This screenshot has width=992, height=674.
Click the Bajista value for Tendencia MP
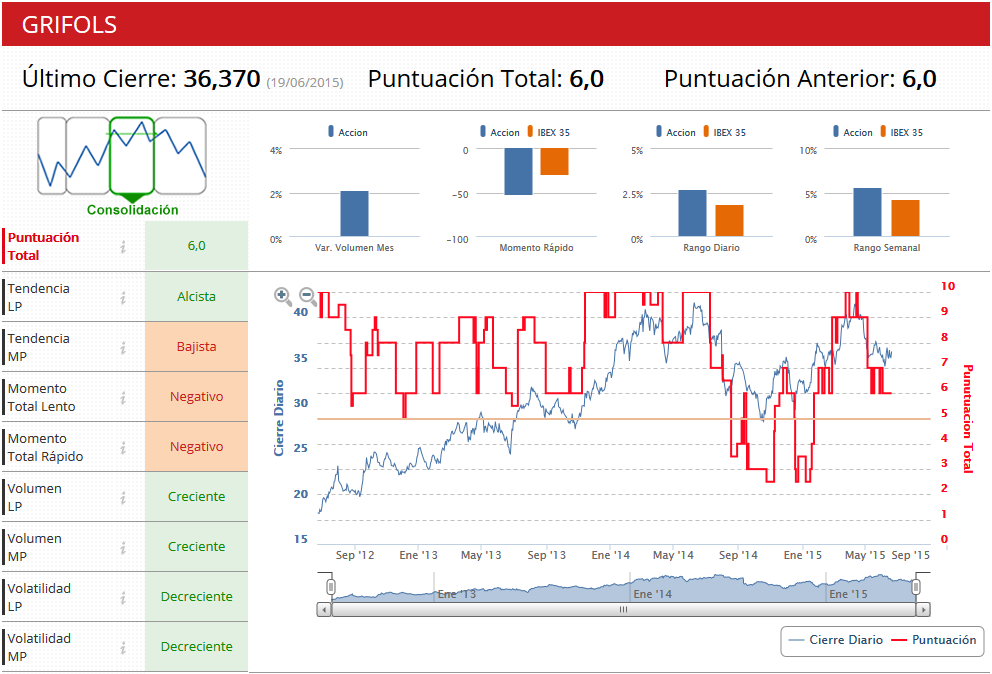pyautogui.click(x=196, y=346)
